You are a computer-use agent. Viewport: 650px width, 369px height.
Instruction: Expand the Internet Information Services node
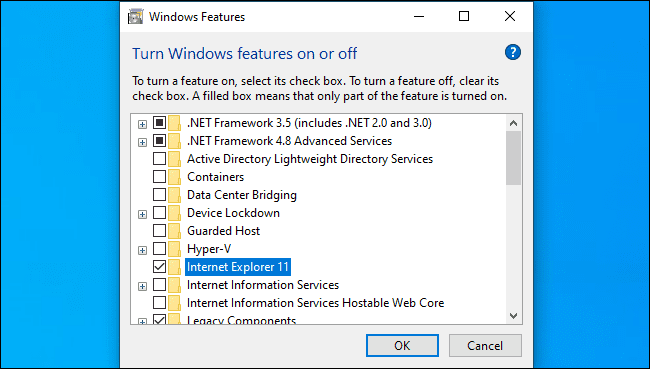coord(142,286)
